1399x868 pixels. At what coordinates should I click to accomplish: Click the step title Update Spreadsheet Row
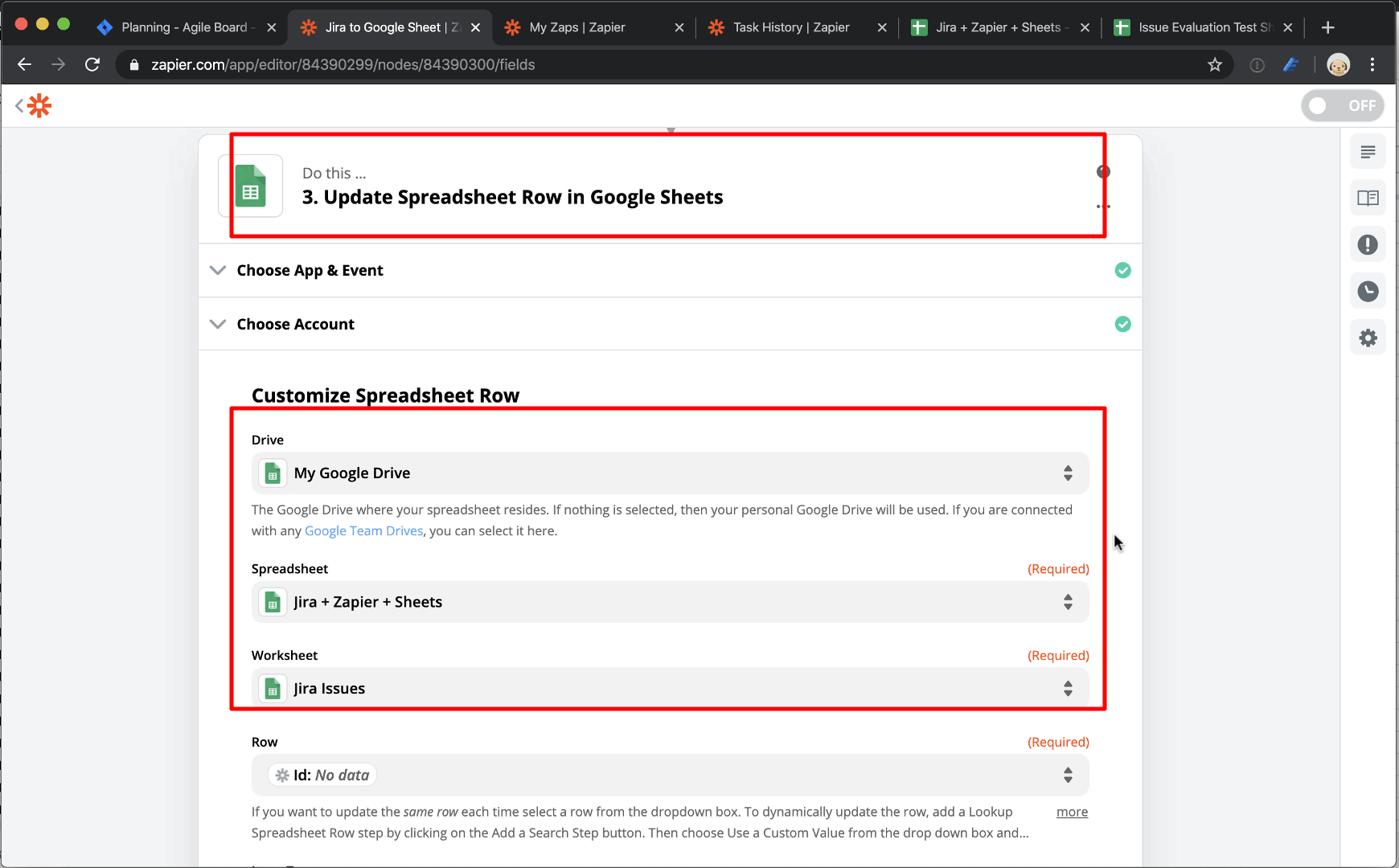(512, 197)
